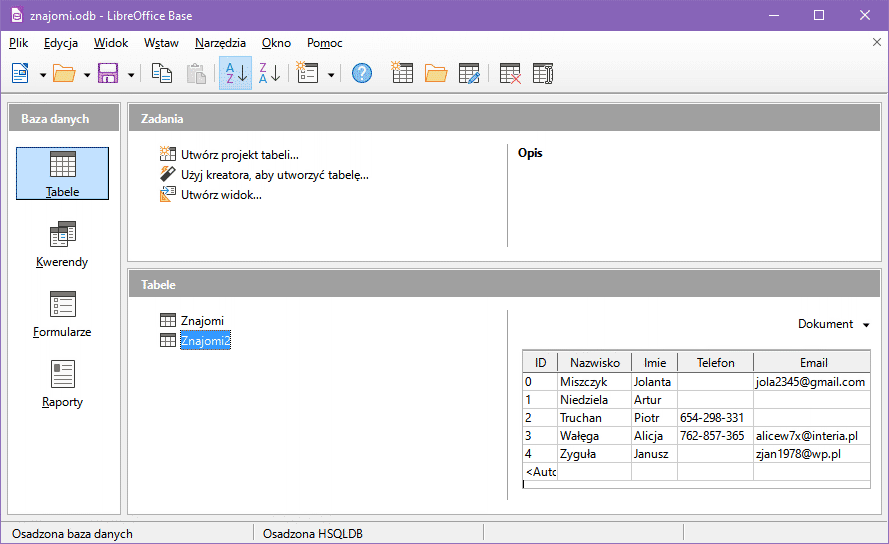Expand the Open file dropdown arrow
The image size is (889, 544).
pyautogui.click(x=87, y=74)
